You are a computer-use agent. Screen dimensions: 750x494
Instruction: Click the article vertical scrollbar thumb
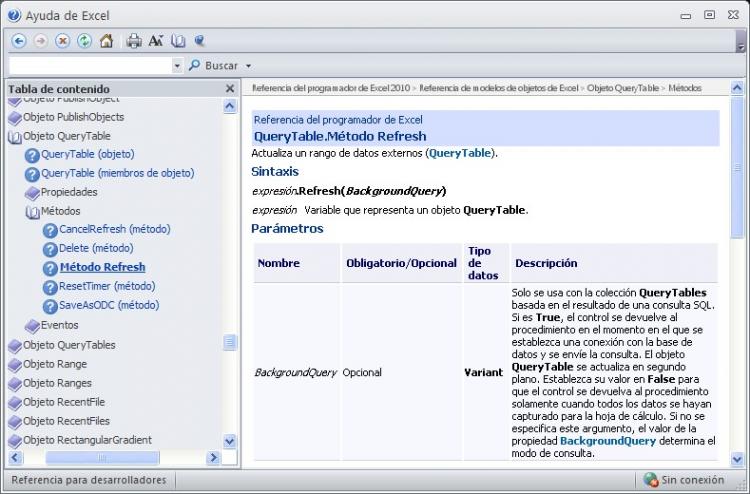737,167
